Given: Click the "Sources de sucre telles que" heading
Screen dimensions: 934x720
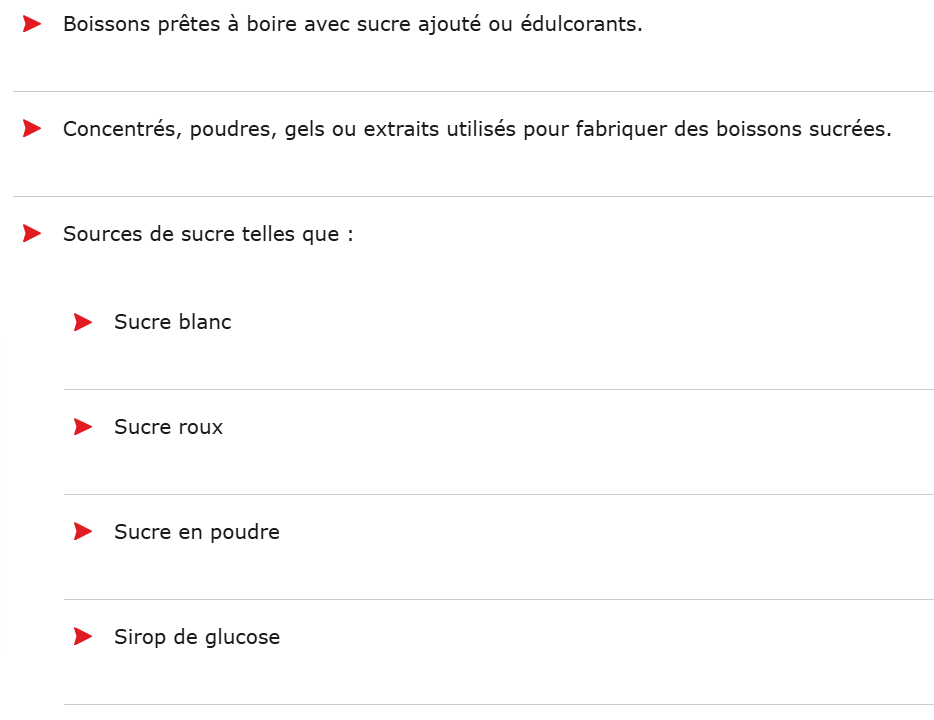Looking at the screenshot, I should click(208, 234).
